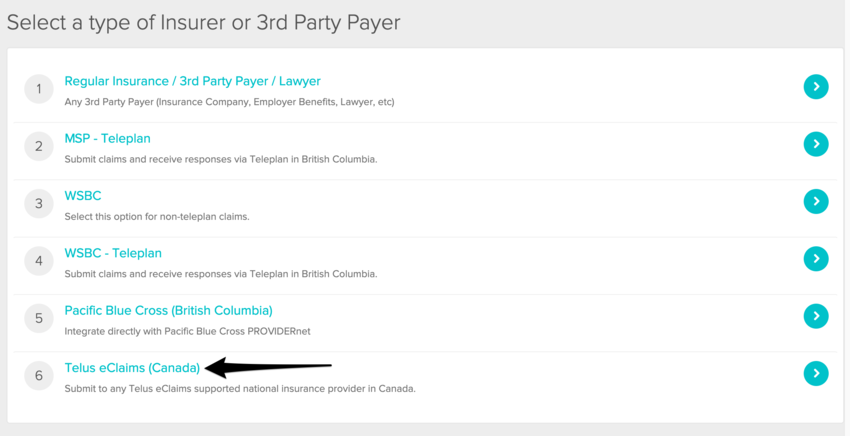Open Telus eClaims (Canada) link
The width and height of the screenshot is (850, 436).
click(x=132, y=368)
